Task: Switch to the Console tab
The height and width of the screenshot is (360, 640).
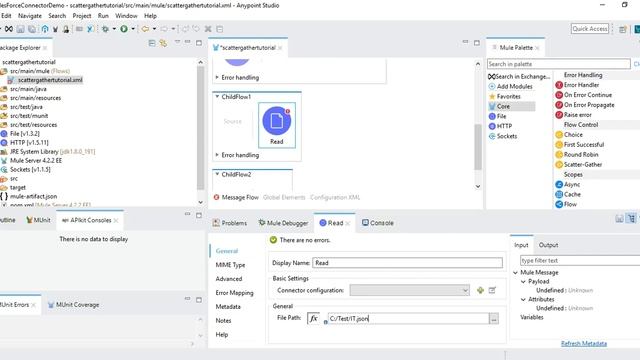Action: coord(378,223)
